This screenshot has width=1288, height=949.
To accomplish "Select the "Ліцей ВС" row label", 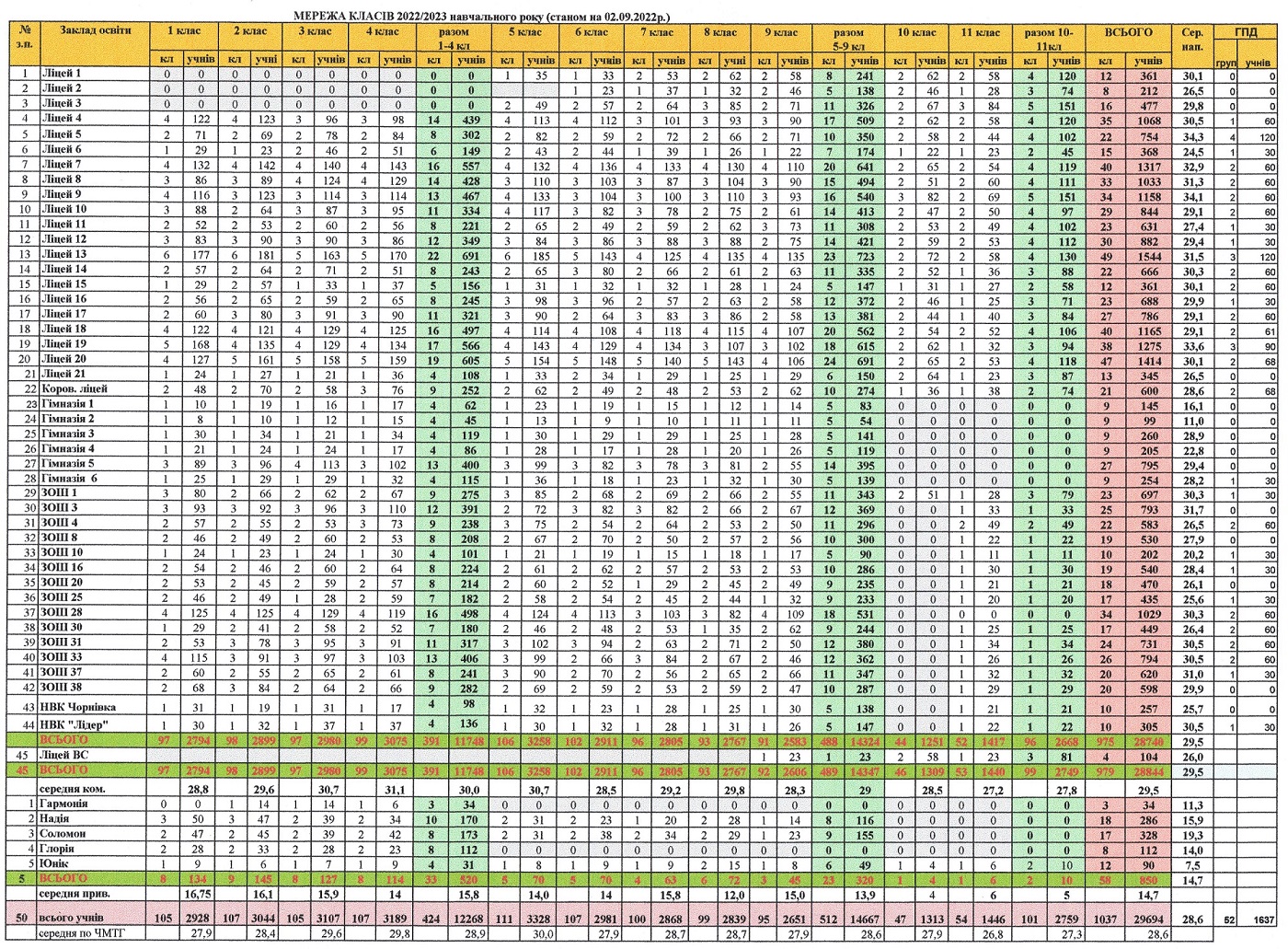I will click(x=64, y=755).
